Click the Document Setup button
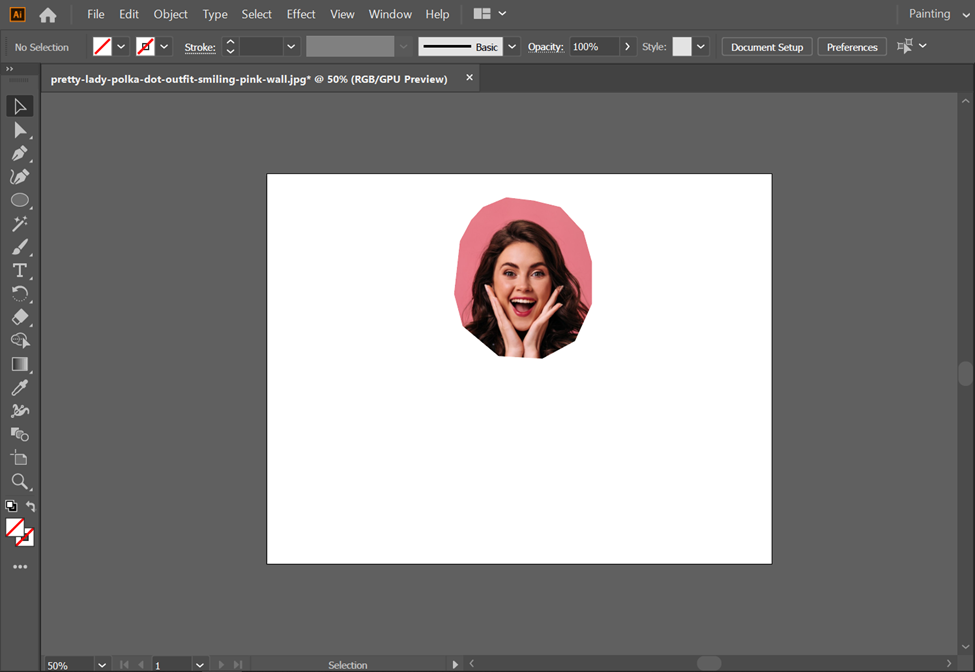This screenshot has width=975, height=672. tap(767, 47)
